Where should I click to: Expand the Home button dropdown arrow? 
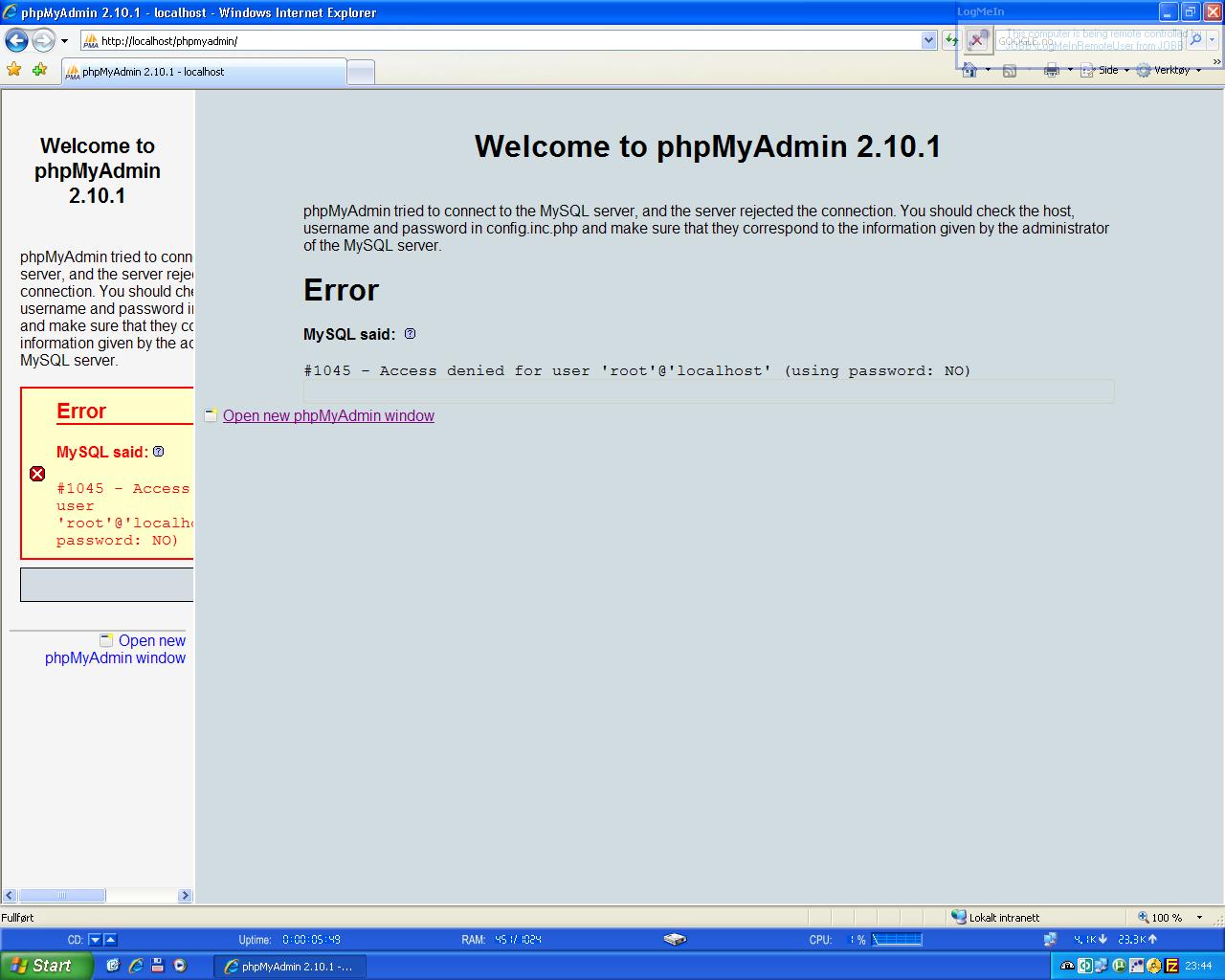[988, 70]
